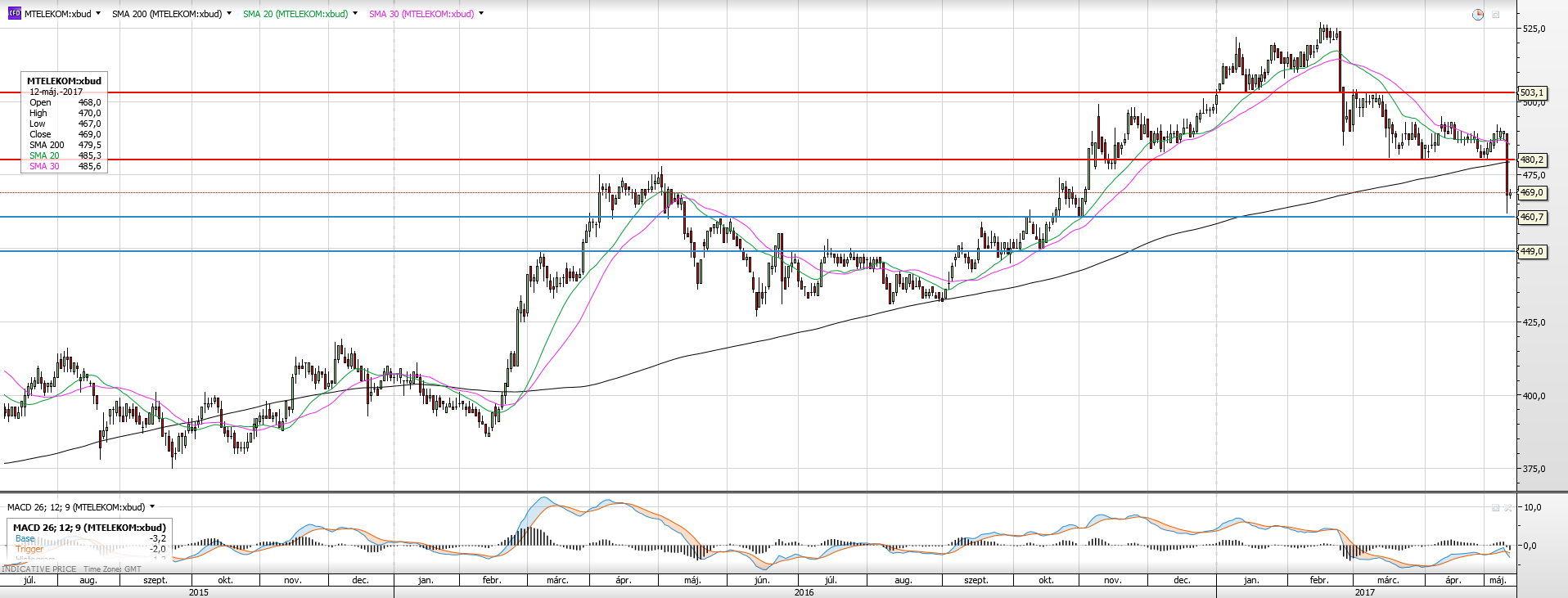Open the SMA 200 indicator dropdown
Viewport: 1568px width, 598px height.
coord(228,14)
